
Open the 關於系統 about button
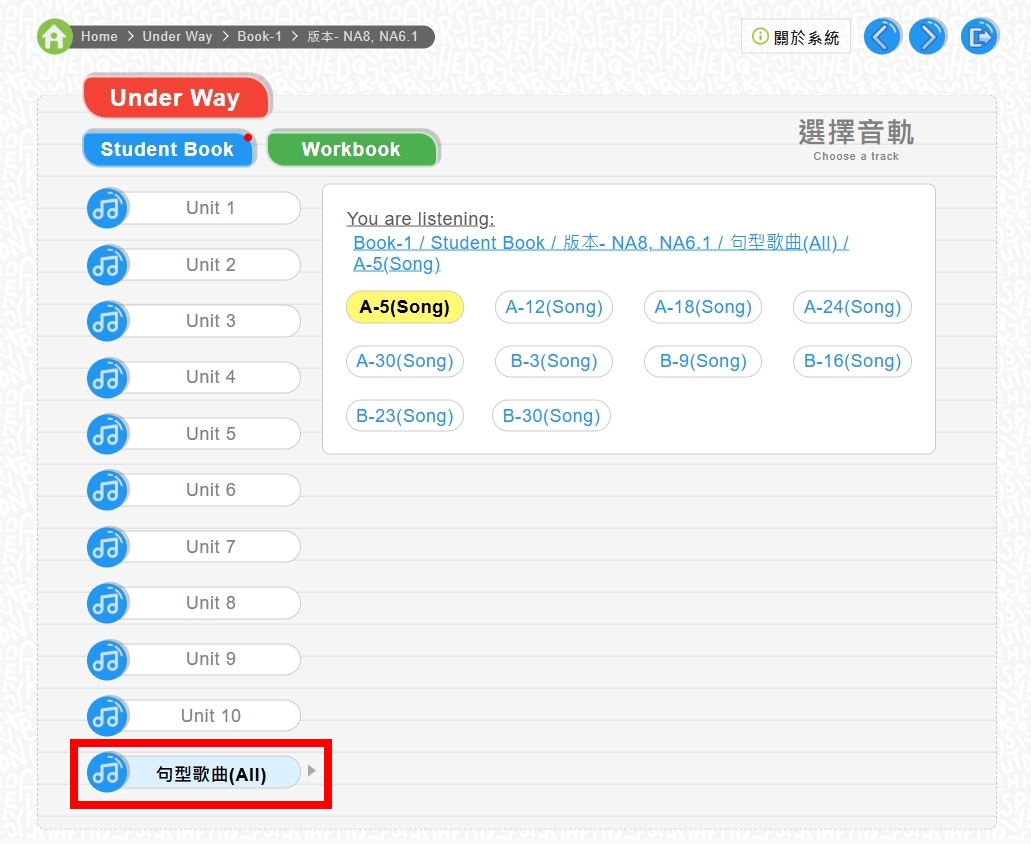pos(796,37)
